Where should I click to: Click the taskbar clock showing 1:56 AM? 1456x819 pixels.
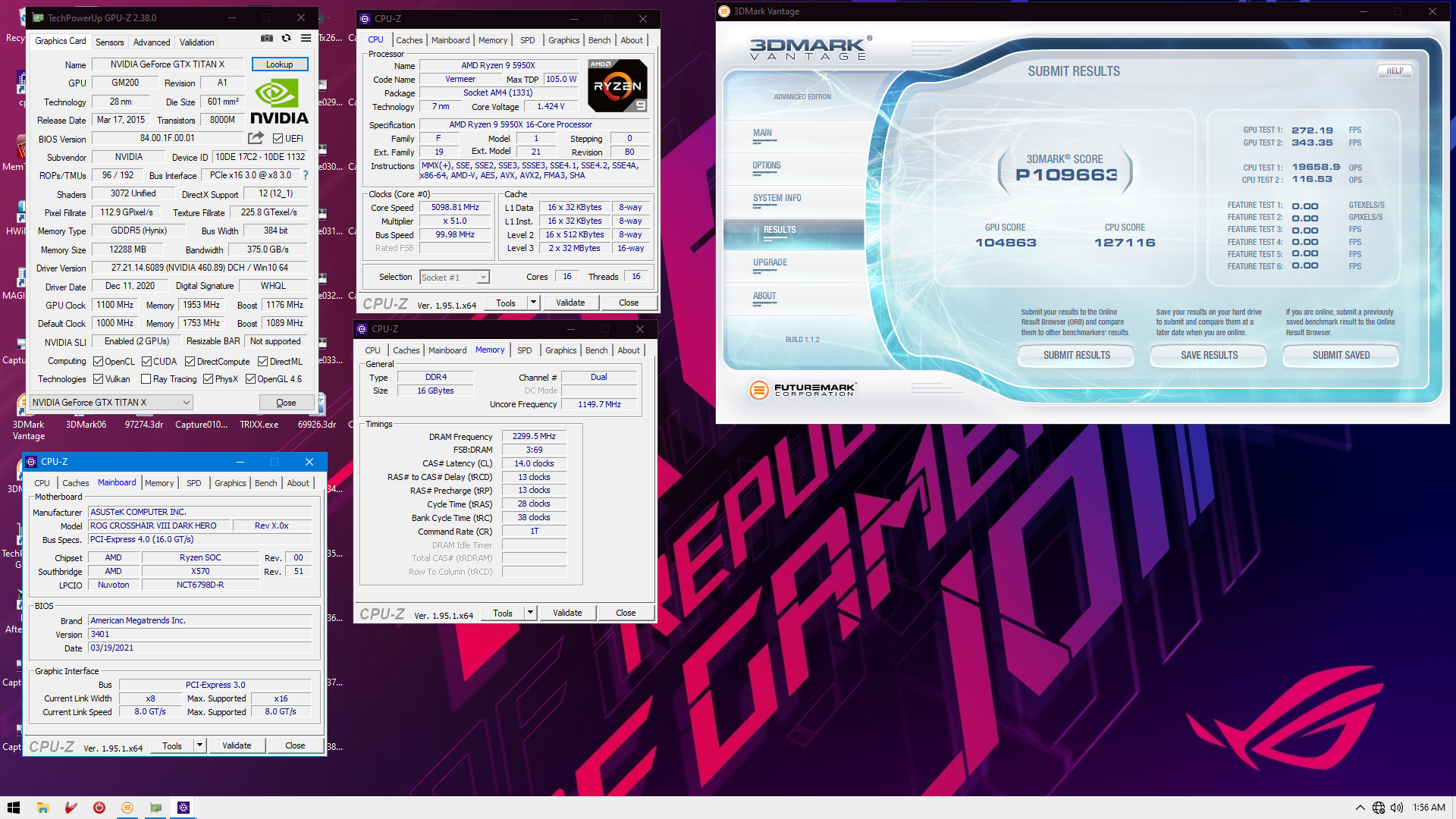coord(1429,808)
